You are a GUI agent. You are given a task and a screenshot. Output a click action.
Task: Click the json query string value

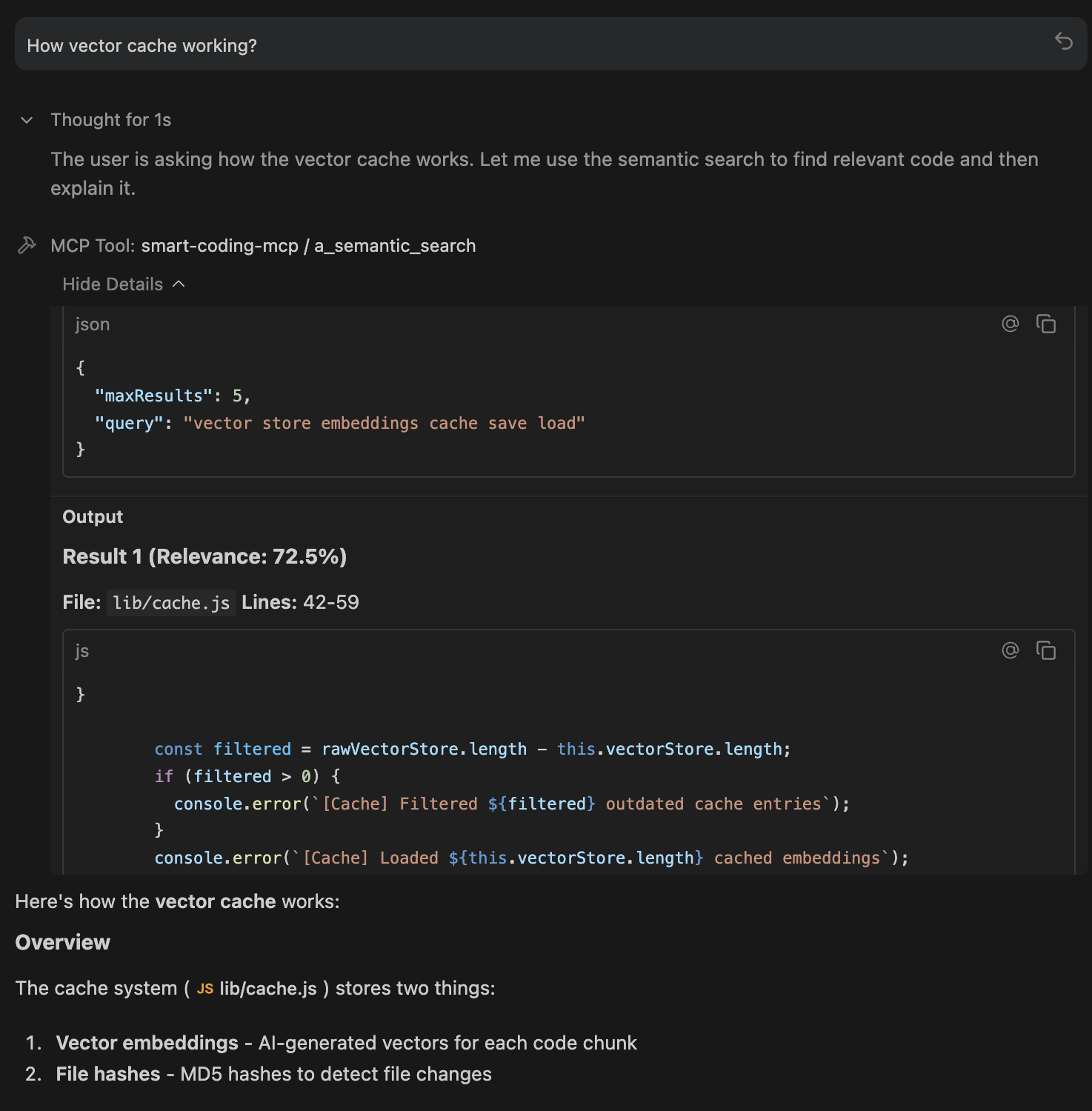click(x=384, y=424)
